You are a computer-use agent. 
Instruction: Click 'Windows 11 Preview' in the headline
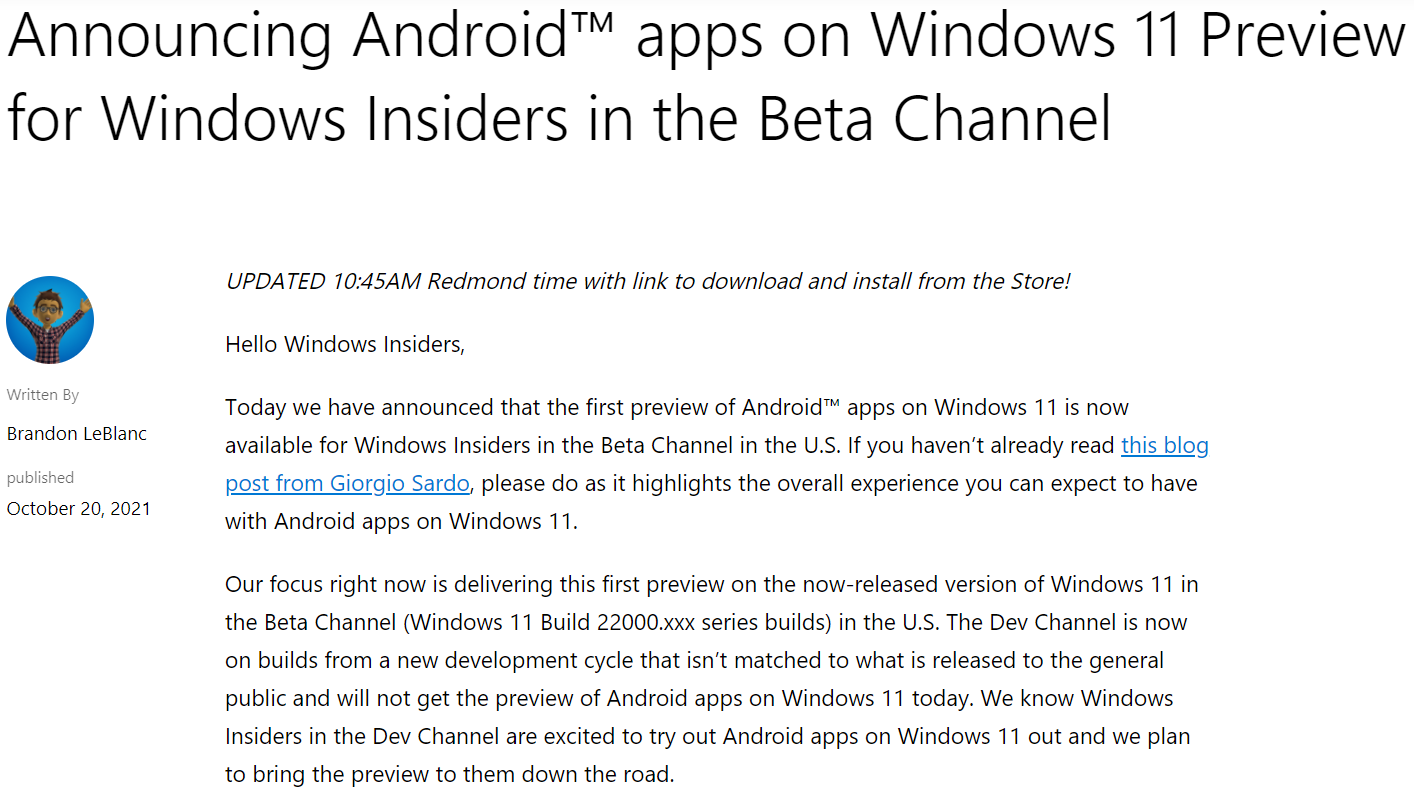tap(1138, 36)
